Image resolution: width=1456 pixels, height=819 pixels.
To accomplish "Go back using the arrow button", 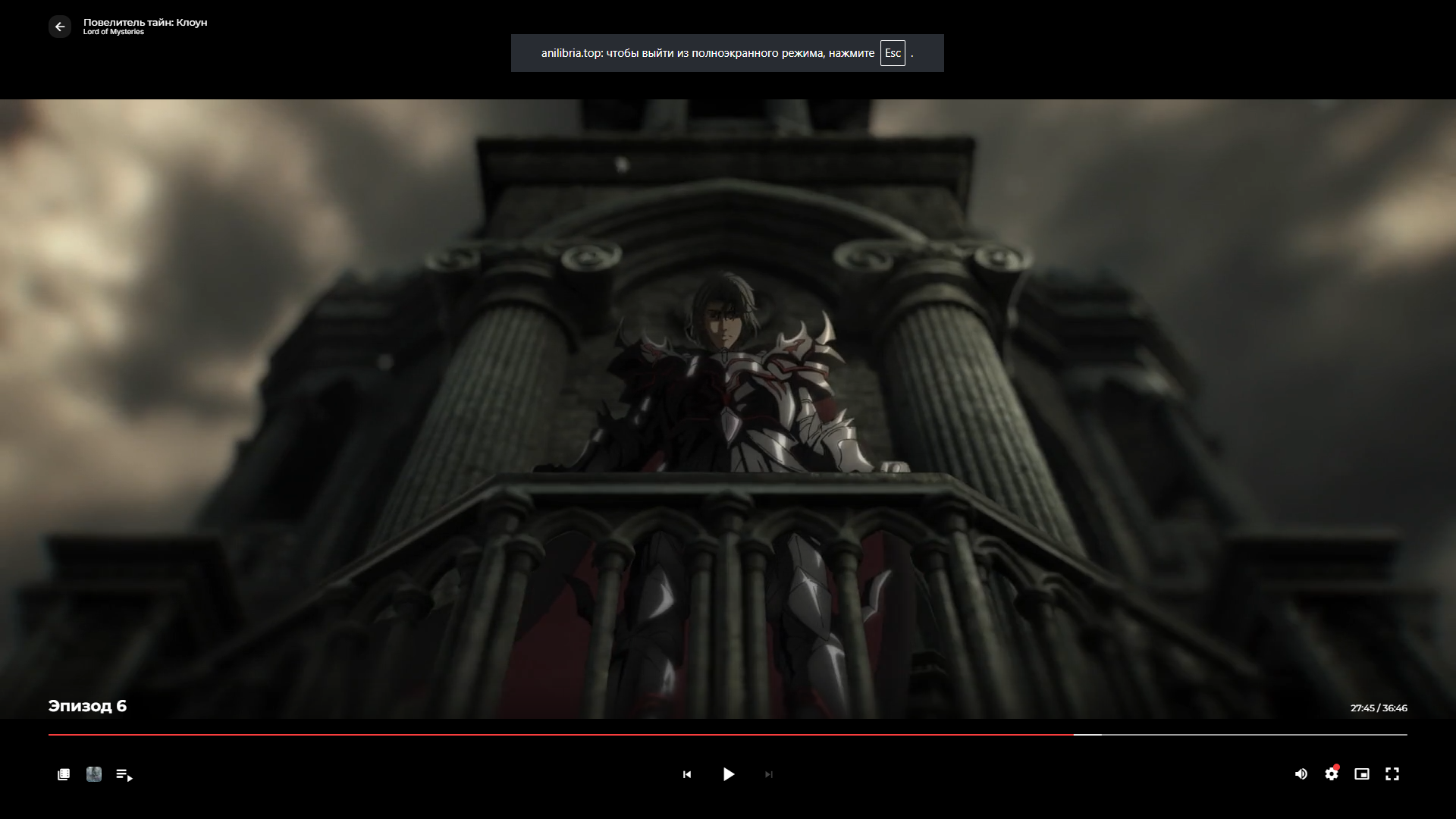I will pyautogui.click(x=60, y=27).
